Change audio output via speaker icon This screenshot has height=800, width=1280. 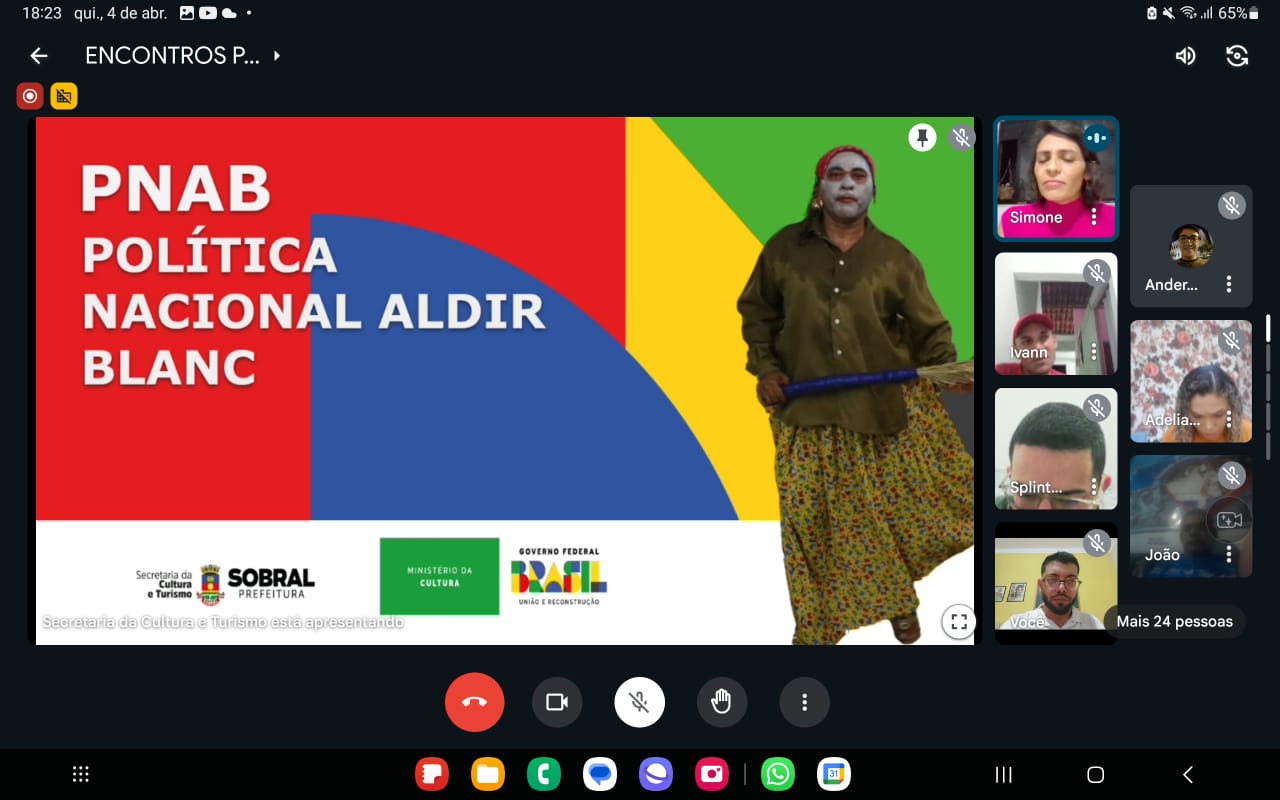pos(1185,56)
